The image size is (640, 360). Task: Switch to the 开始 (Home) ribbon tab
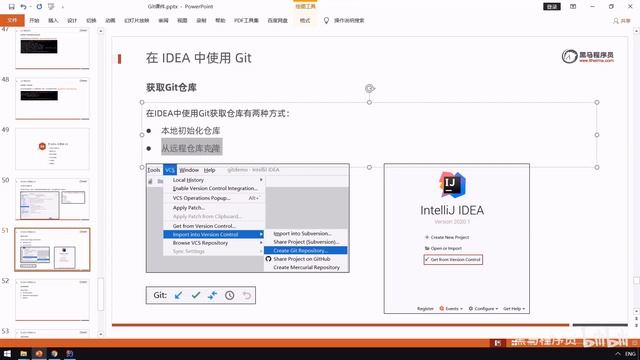pos(34,20)
